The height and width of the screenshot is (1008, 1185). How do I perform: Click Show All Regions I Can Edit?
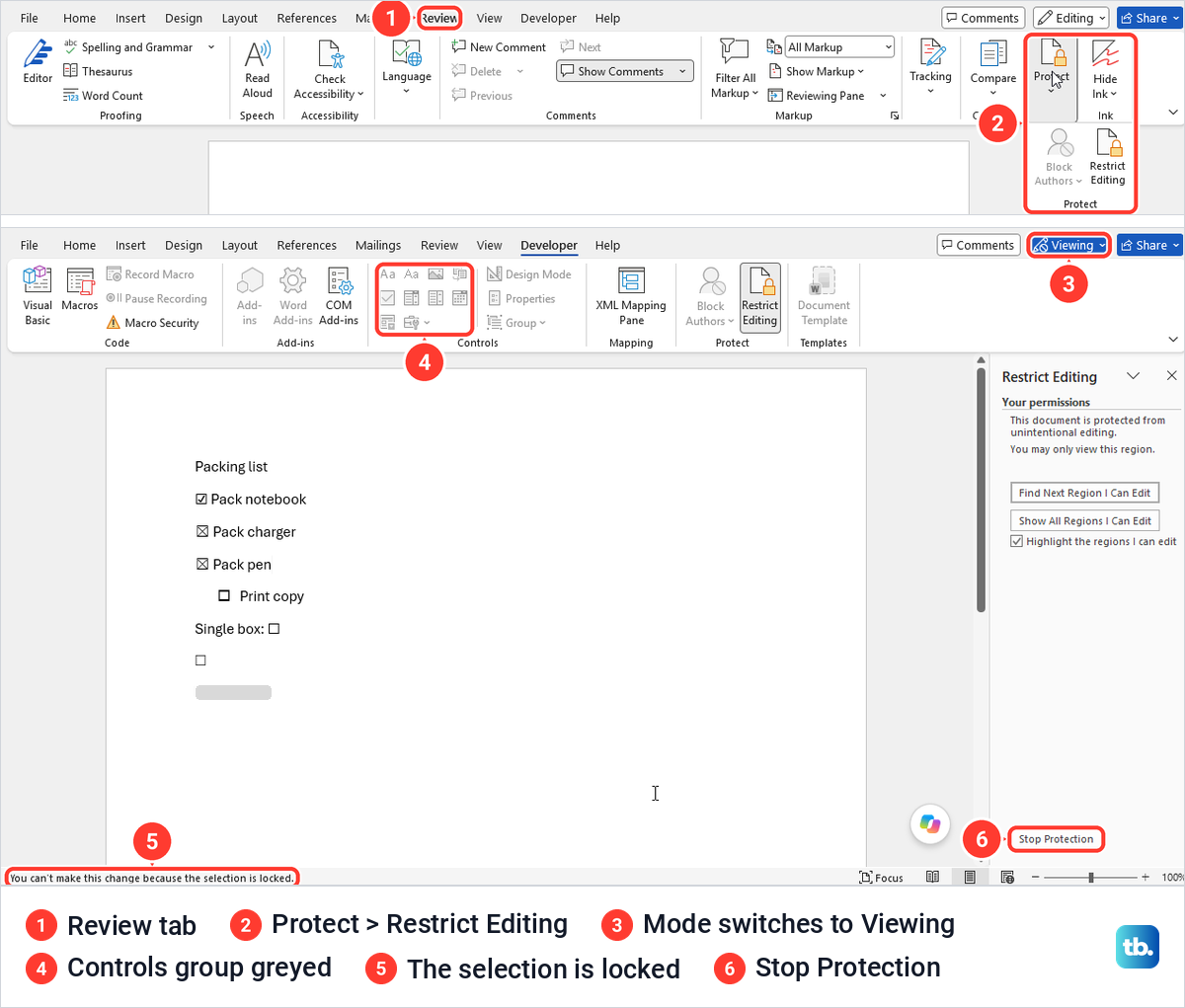point(1084,520)
